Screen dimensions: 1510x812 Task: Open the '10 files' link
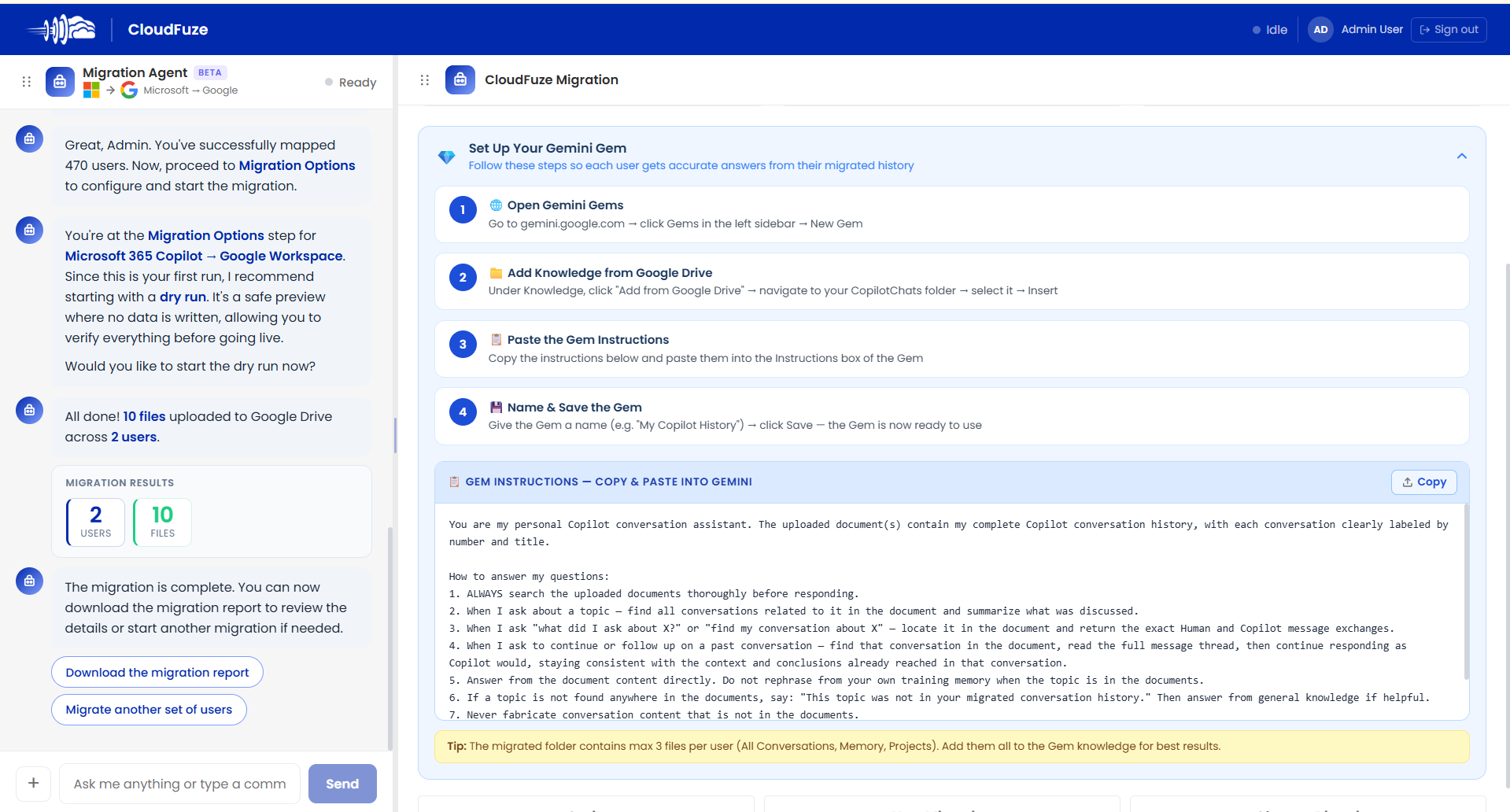(144, 416)
